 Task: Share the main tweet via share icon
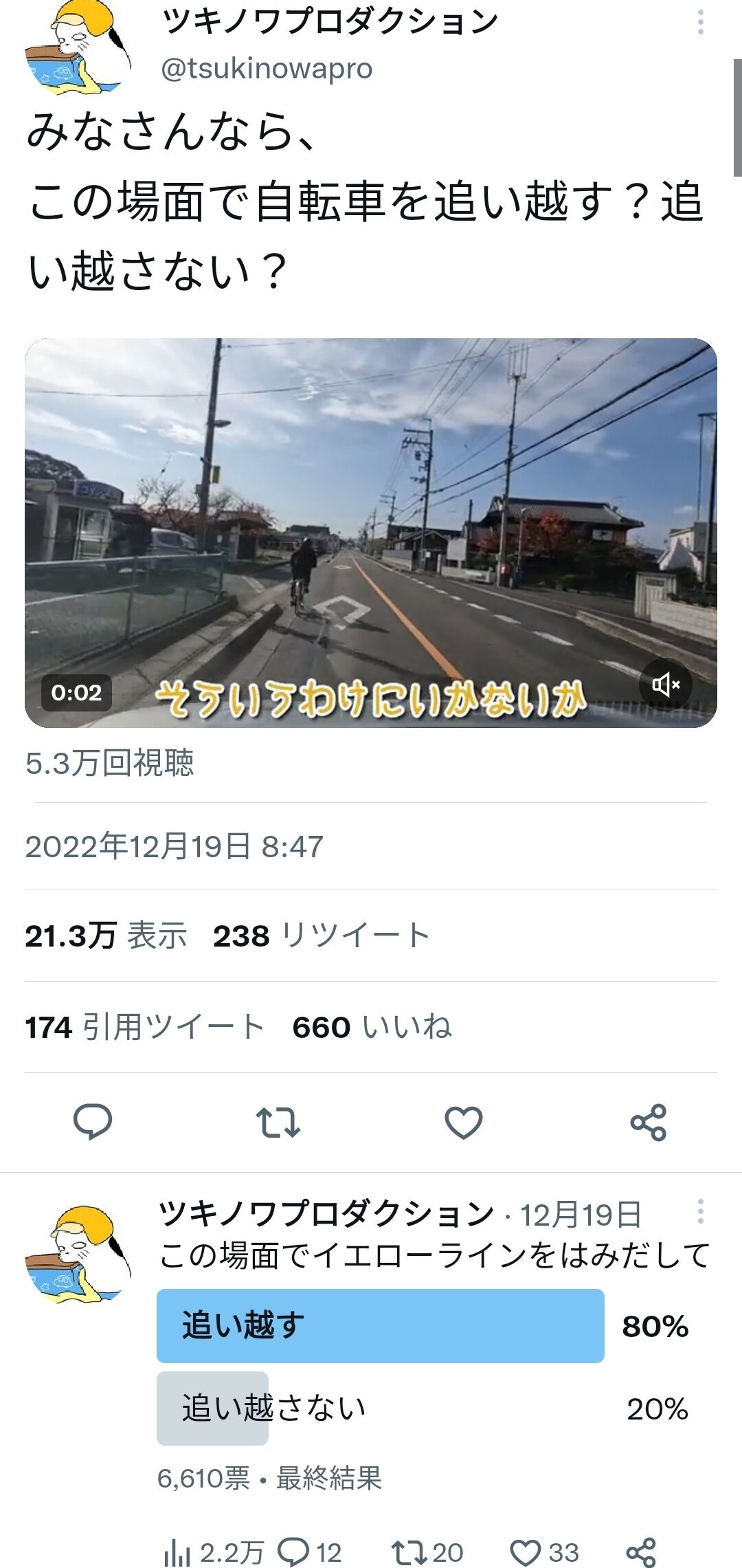[649, 1122]
